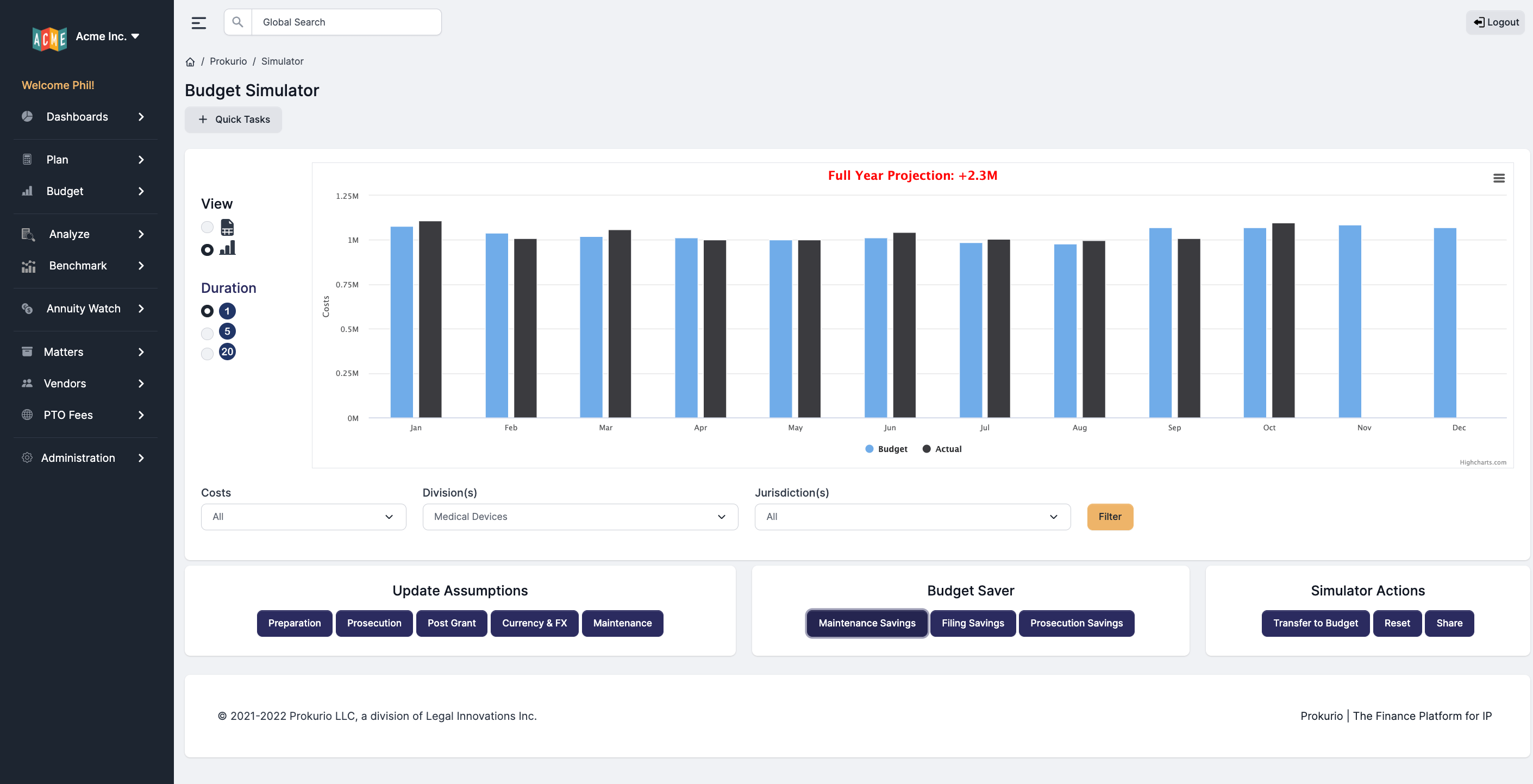Click the Benchmark chart icon
The image size is (1533, 784).
click(x=28, y=265)
